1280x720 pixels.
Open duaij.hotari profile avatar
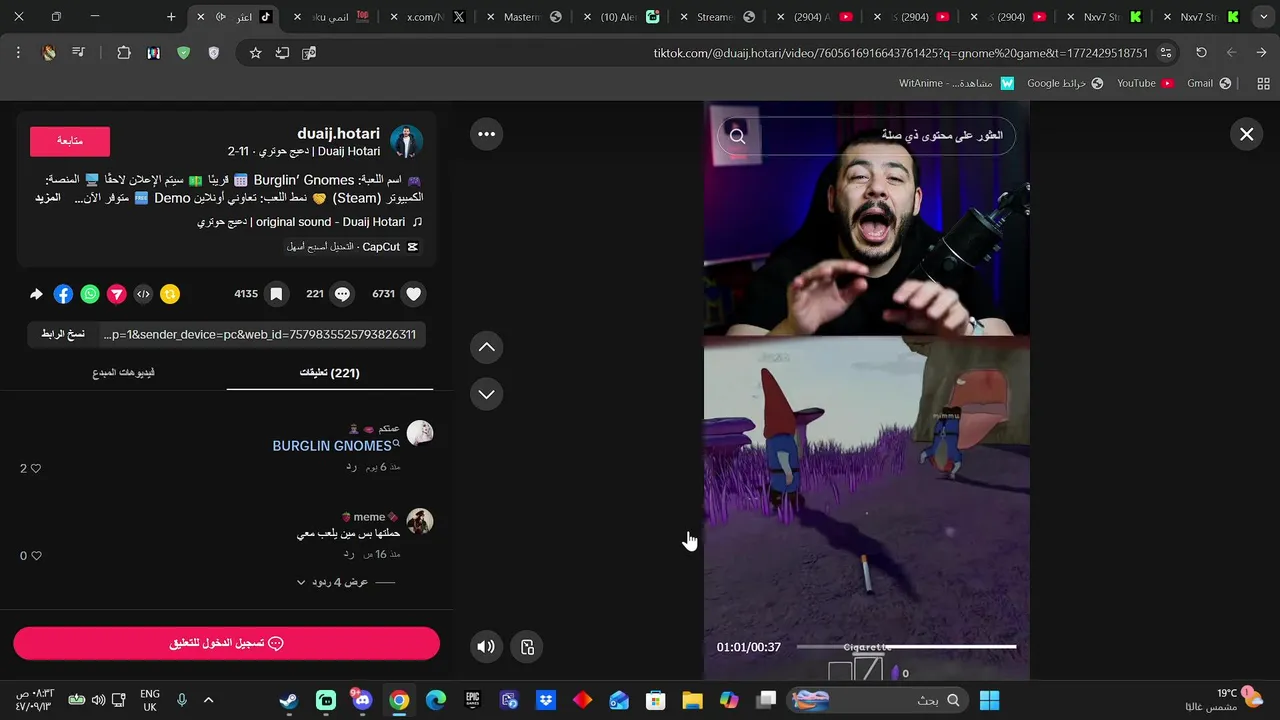[x=406, y=142]
